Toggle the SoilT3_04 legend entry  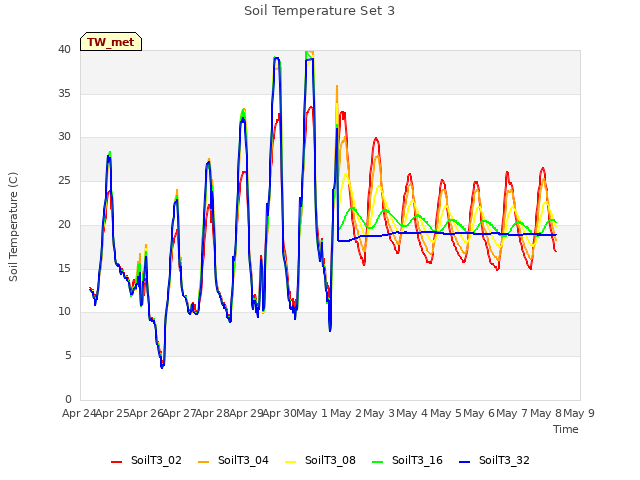[233, 460]
